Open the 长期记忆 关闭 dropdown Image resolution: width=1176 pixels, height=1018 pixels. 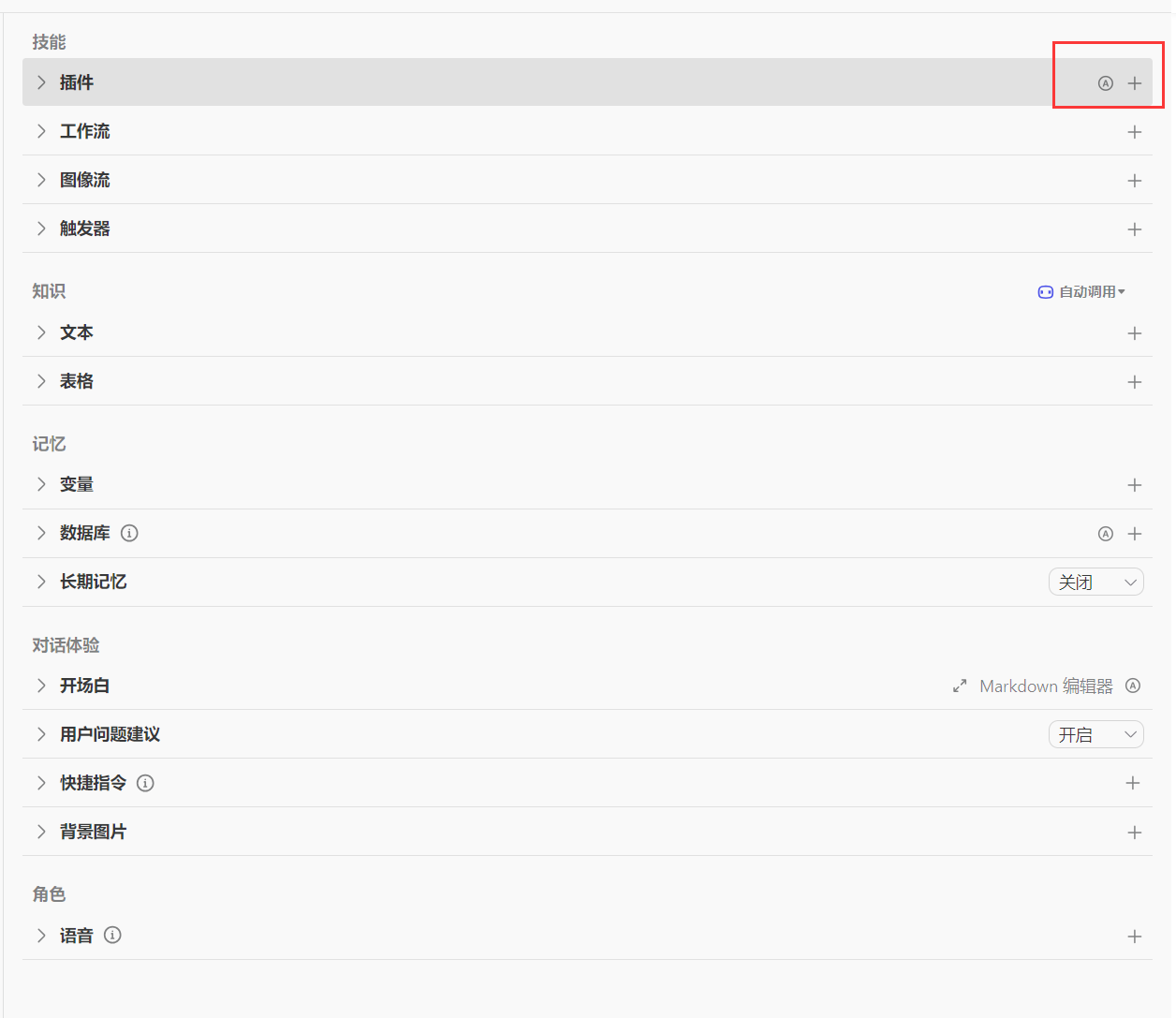[x=1095, y=583]
